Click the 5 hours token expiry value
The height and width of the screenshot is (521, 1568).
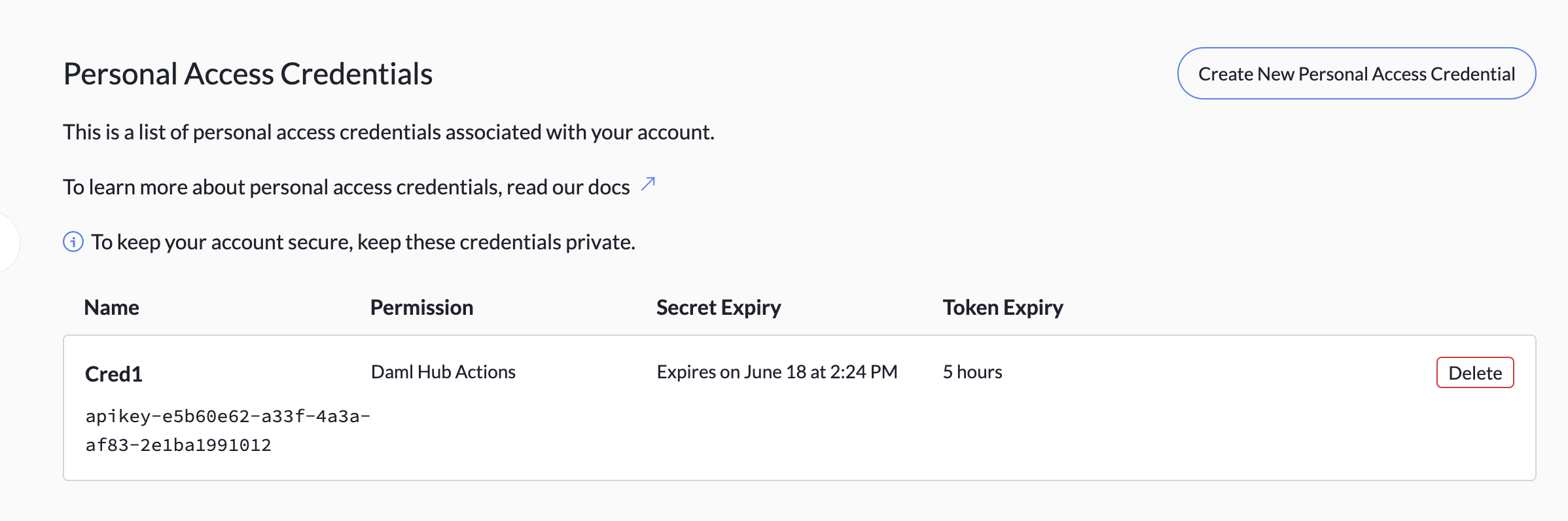tap(971, 372)
